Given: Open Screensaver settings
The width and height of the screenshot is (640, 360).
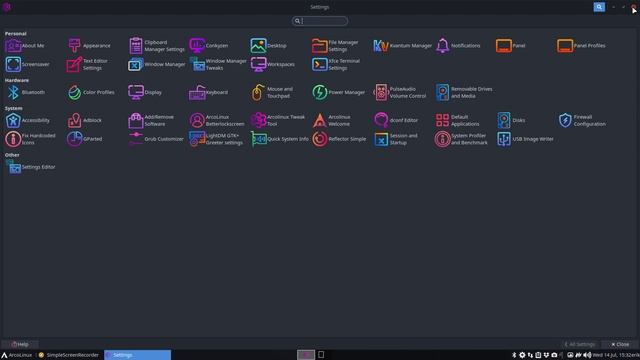Looking at the screenshot, I should pos(27,64).
